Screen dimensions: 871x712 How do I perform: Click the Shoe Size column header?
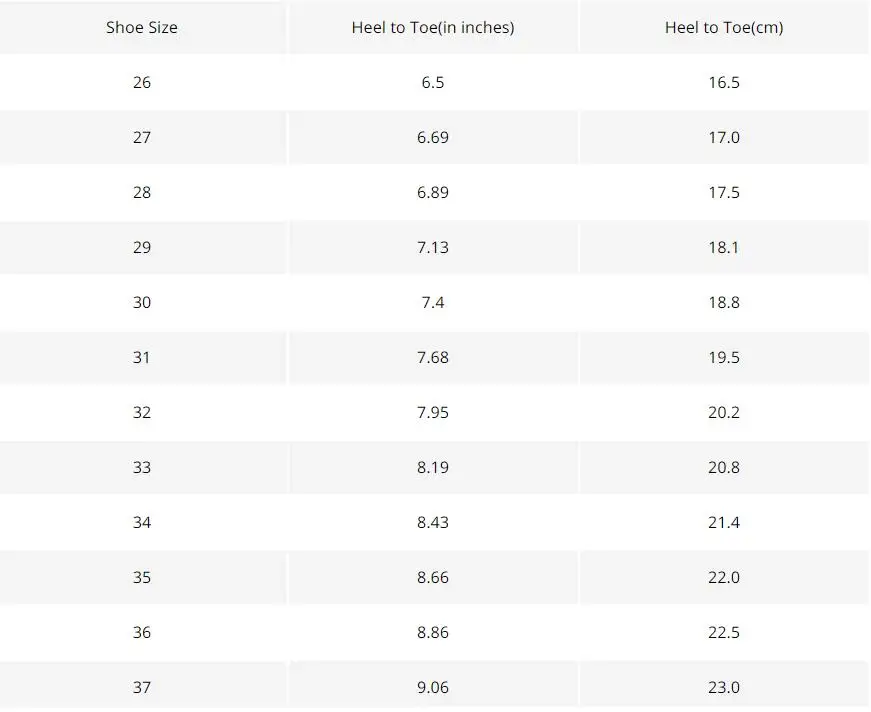142,27
